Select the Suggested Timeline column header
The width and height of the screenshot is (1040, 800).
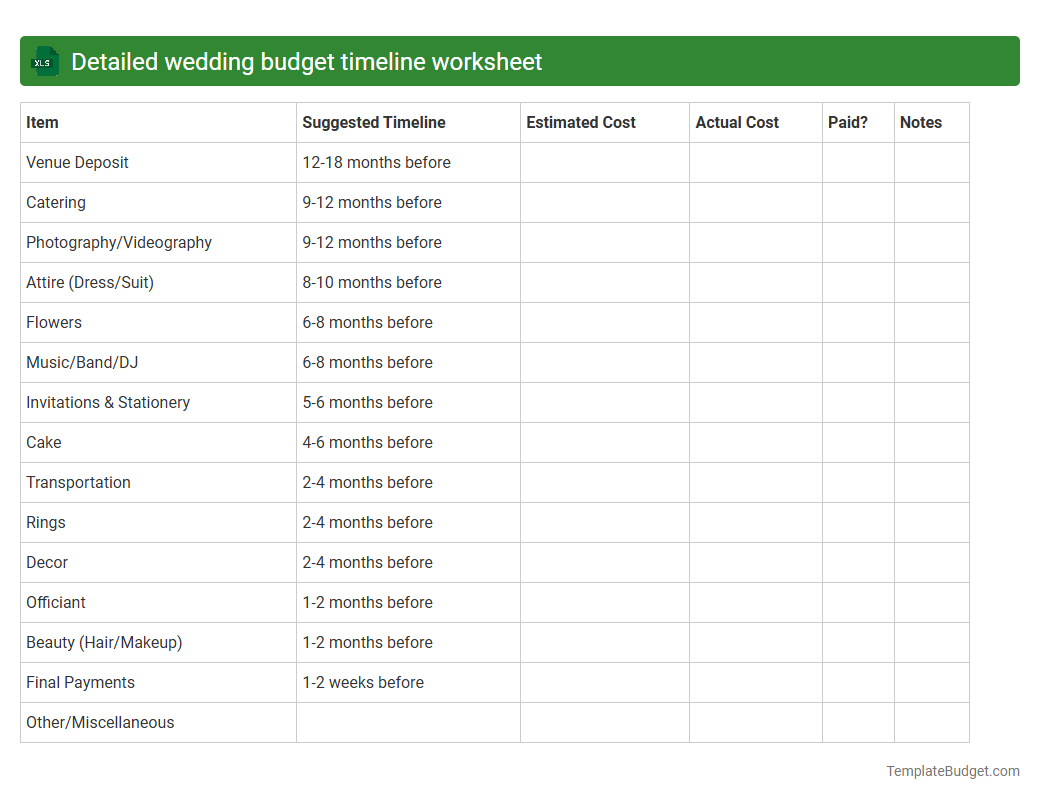[x=372, y=122]
